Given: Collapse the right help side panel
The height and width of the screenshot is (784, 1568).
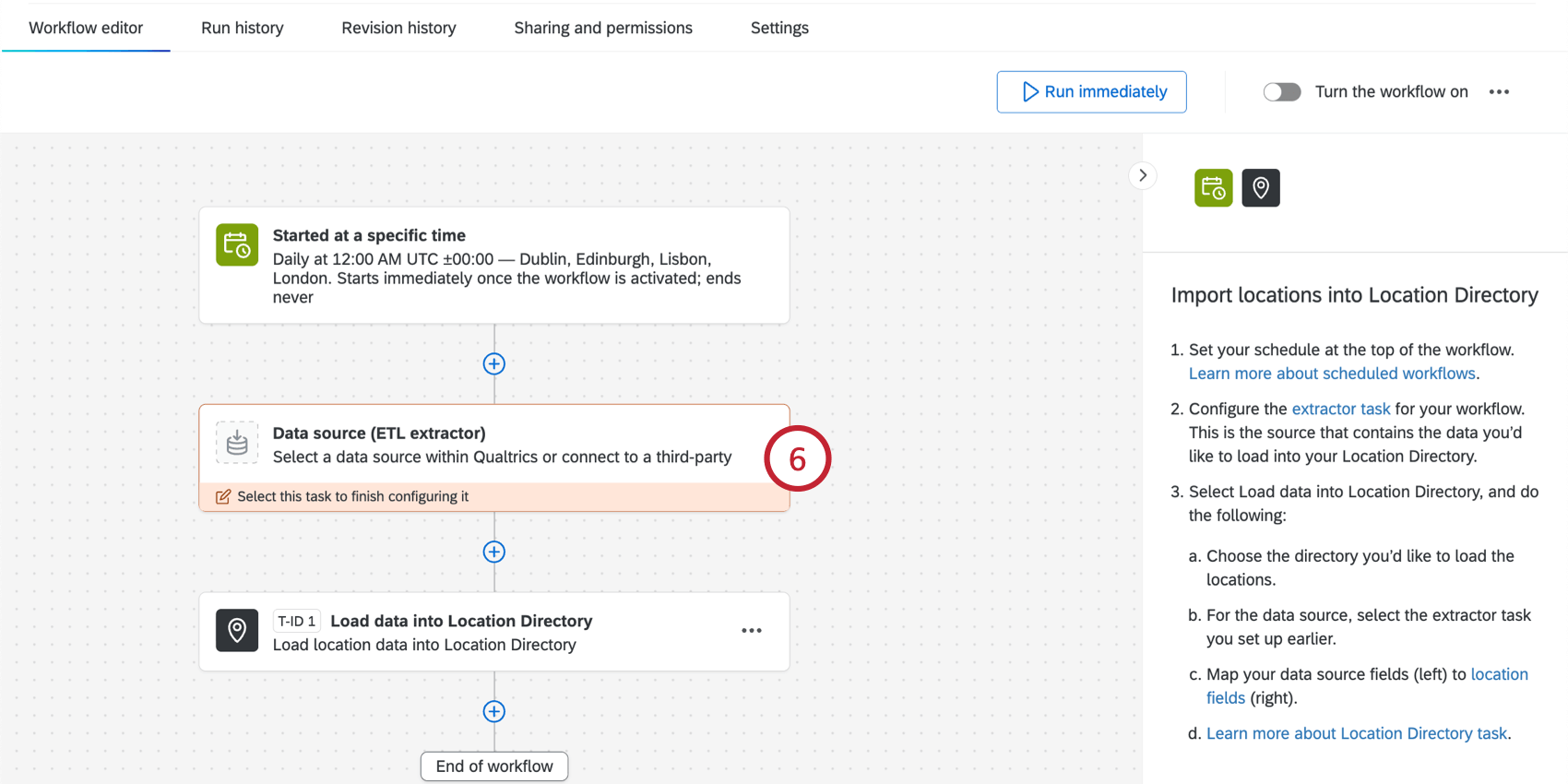Looking at the screenshot, I should click(1143, 175).
